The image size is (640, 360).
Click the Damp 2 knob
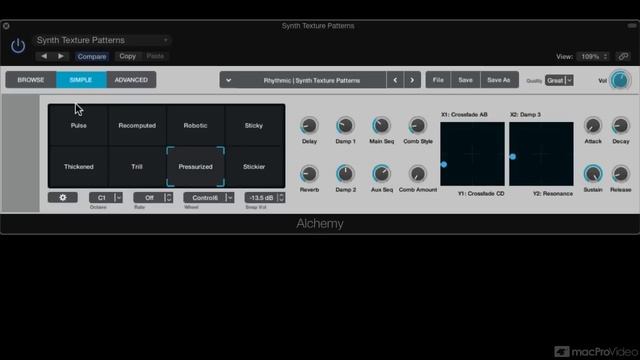pyautogui.click(x=345, y=174)
